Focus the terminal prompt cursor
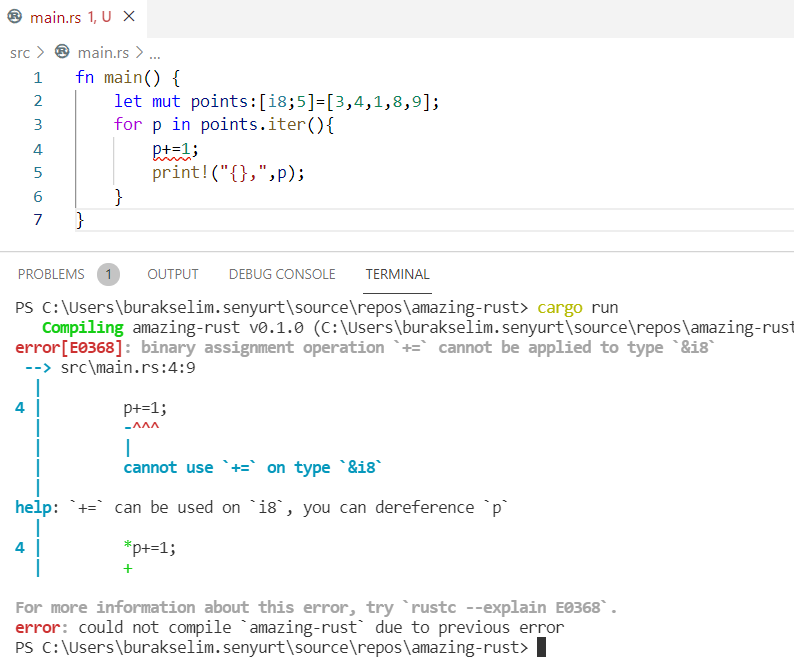Screen dimensions: 794x670 coord(541,647)
